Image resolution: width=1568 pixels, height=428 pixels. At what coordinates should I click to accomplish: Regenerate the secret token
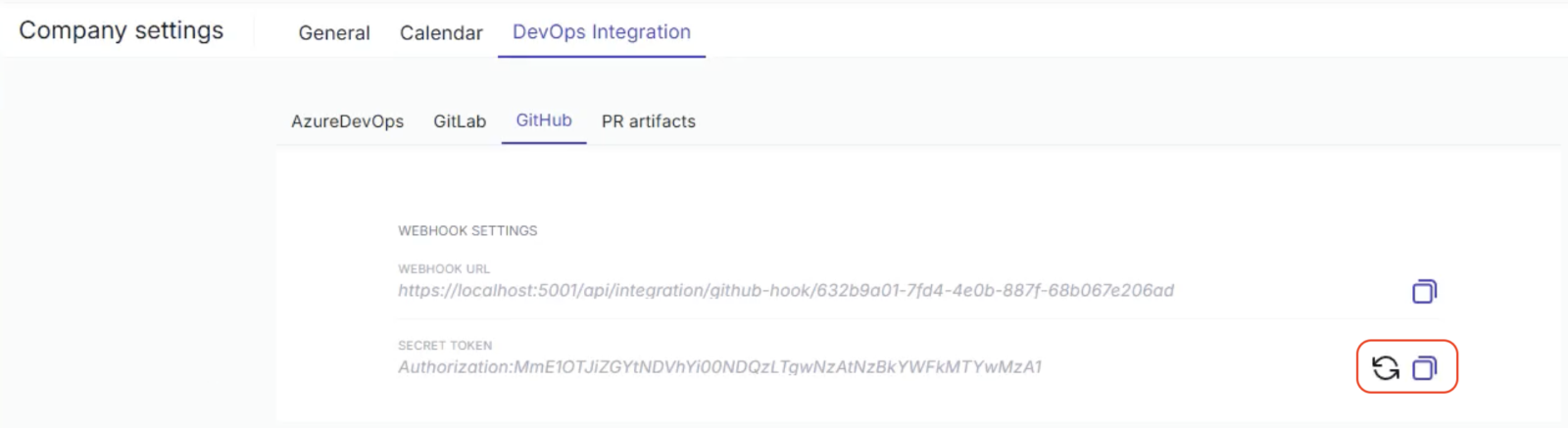[1386, 367]
